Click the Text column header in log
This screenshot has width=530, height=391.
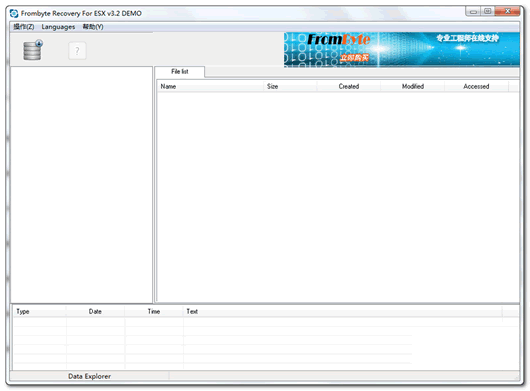pyautogui.click(x=343, y=312)
